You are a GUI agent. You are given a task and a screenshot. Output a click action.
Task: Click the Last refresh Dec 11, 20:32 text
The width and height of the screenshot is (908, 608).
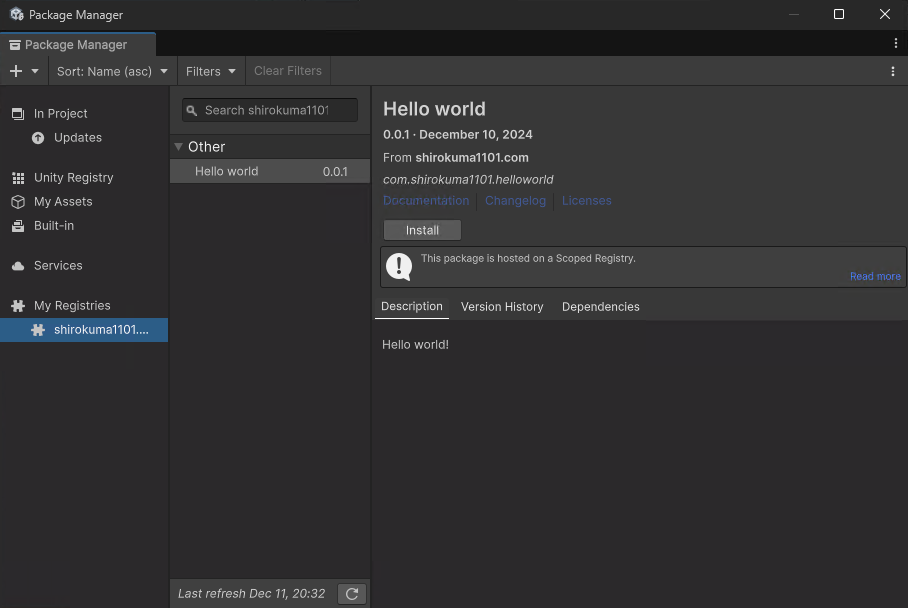coord(251,594)
